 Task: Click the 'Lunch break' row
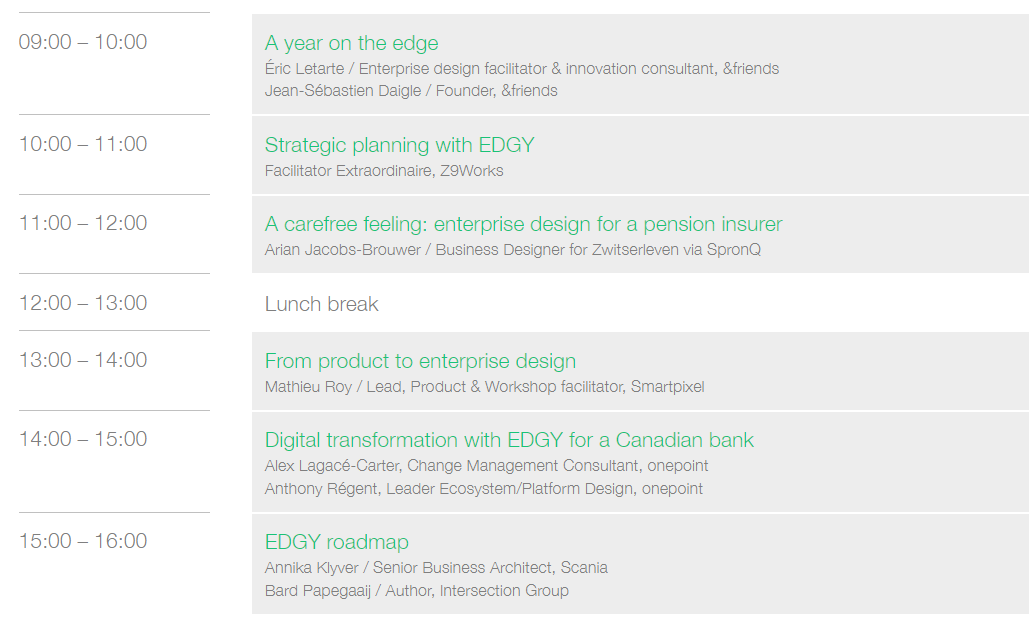(x=321, y=304)
